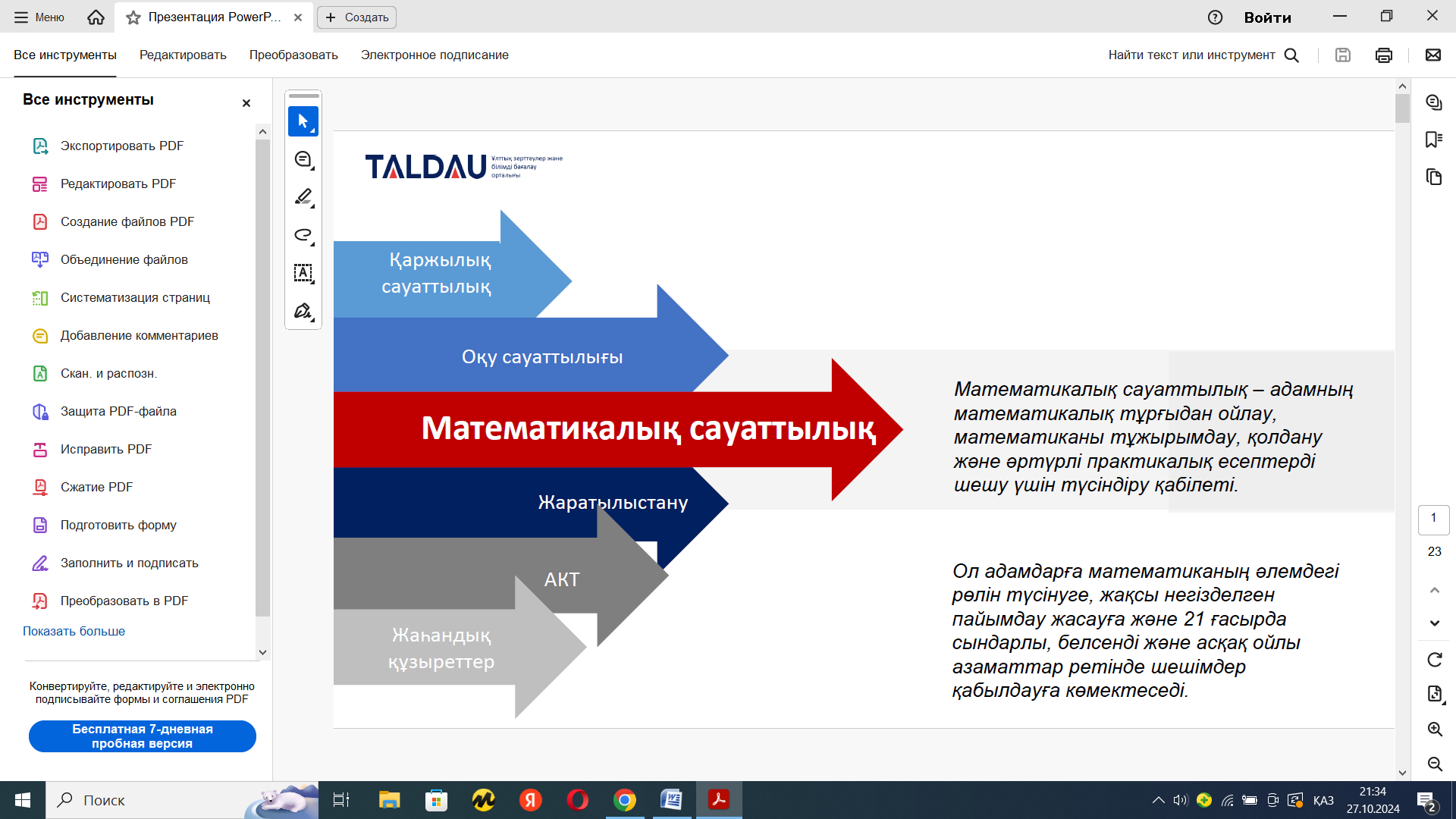Screen dimensions: 1456x819
Task: Click the rotate page icon
Action: (1434, 660)
